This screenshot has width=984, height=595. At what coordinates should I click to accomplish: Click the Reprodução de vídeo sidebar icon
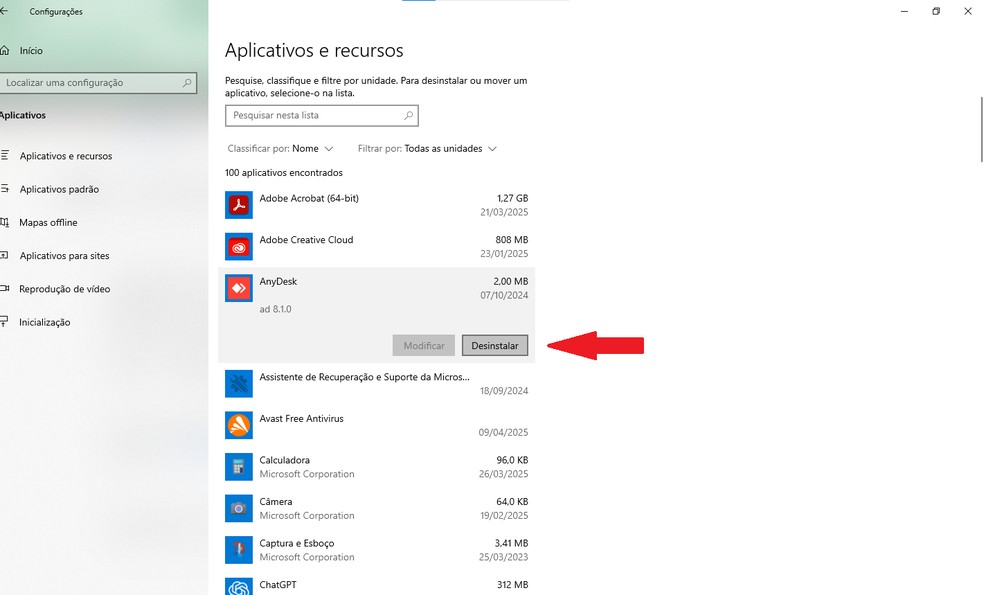click(x=4, y=289)
